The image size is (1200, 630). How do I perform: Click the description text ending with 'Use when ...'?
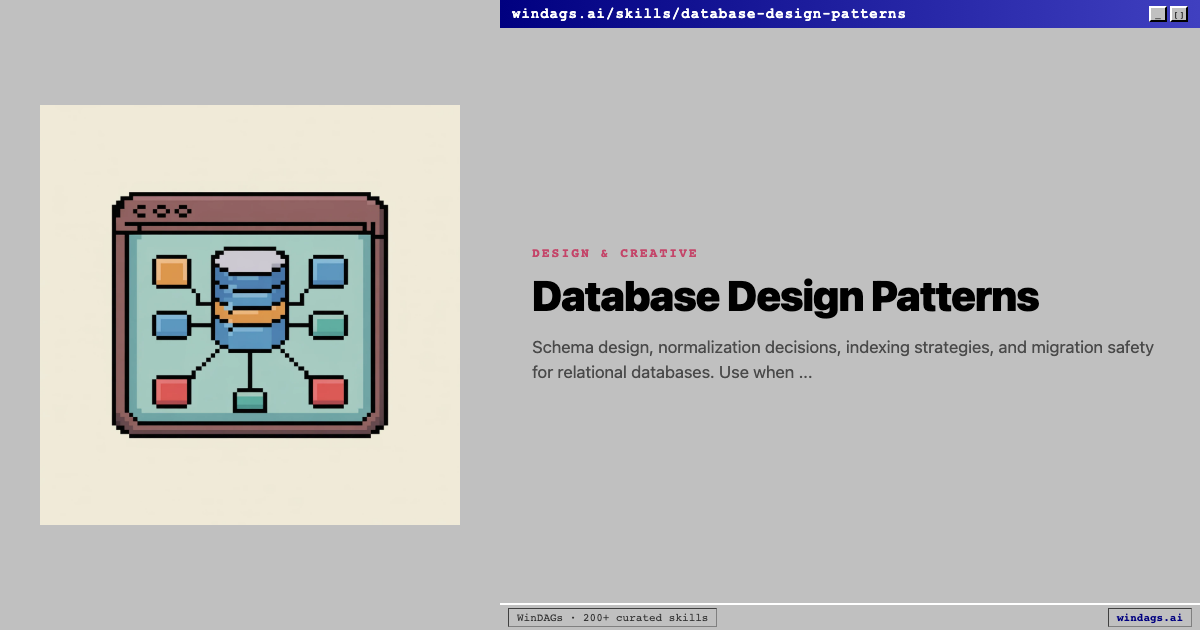click(842, 359)
